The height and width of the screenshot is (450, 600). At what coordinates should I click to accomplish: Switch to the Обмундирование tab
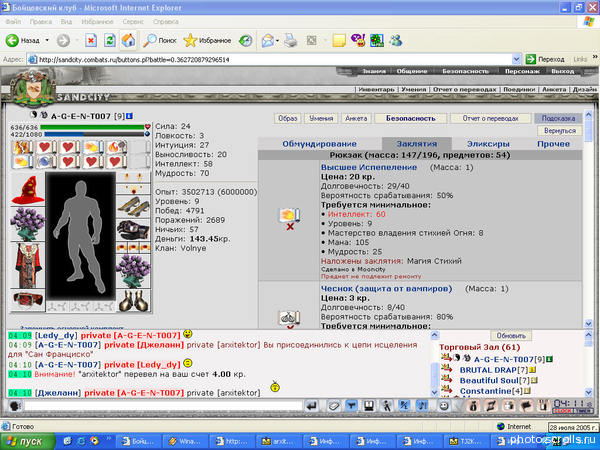[x=319, y=144]
